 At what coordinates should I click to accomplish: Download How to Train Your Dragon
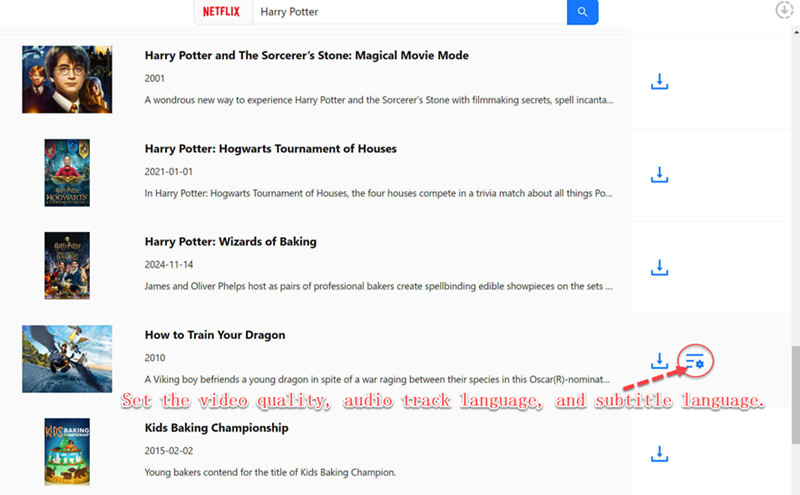659,360
